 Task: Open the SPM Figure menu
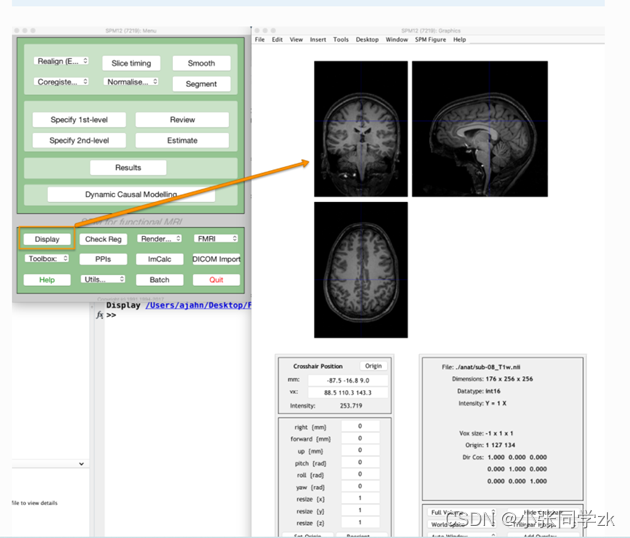[x=430, y=39]
